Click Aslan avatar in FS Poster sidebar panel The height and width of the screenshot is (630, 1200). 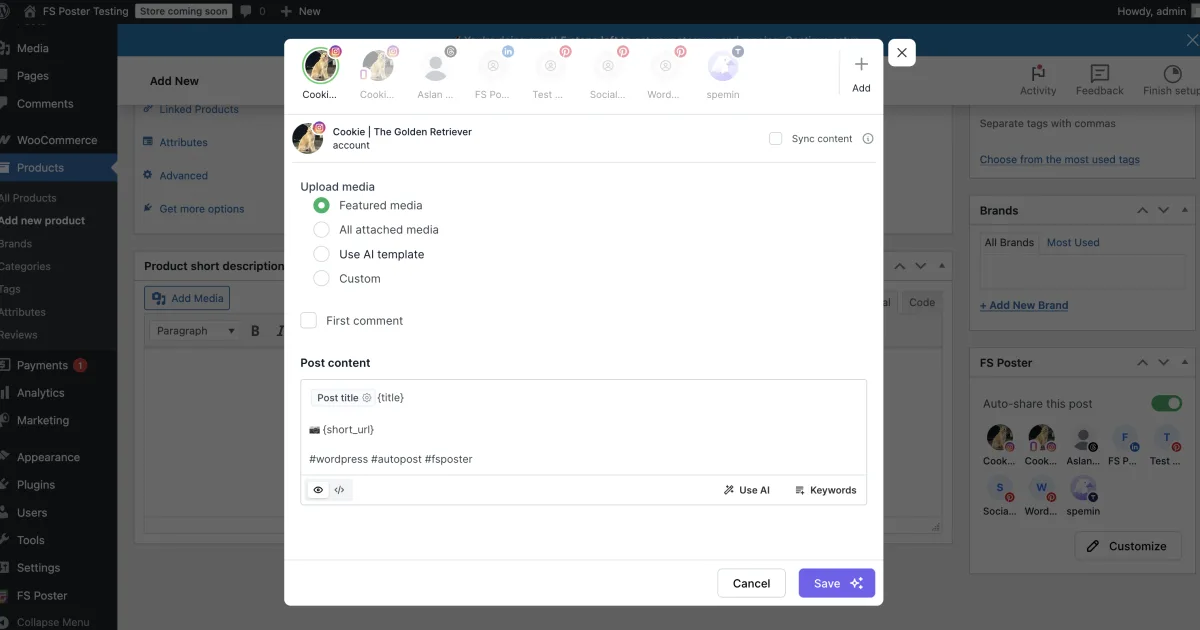[1083, 438]
